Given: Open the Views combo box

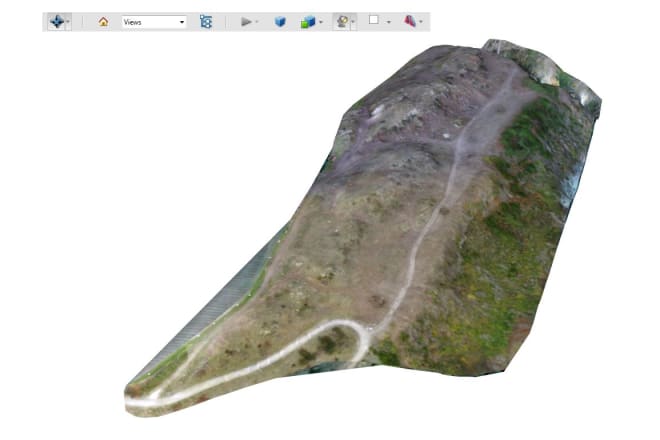Looking at the screenshot, I should [x=154, y=22].
